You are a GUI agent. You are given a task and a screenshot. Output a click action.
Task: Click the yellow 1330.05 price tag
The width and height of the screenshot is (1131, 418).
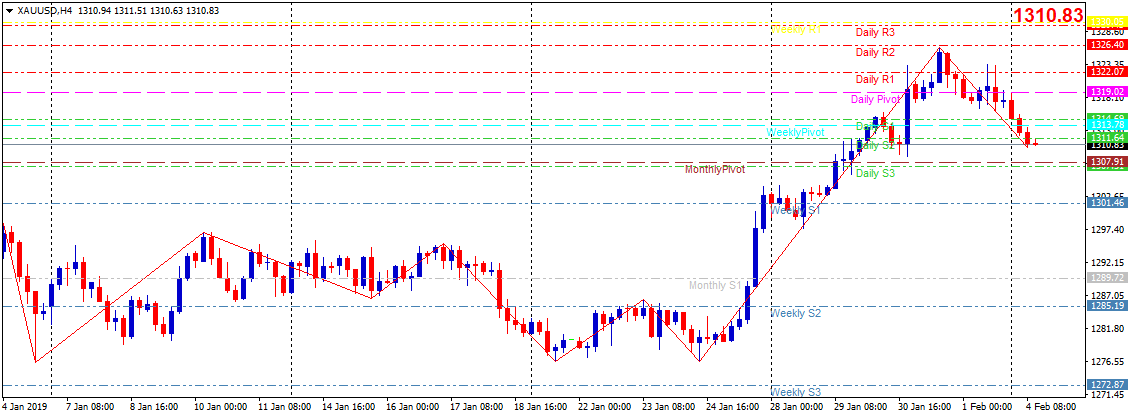[1107, 21]
